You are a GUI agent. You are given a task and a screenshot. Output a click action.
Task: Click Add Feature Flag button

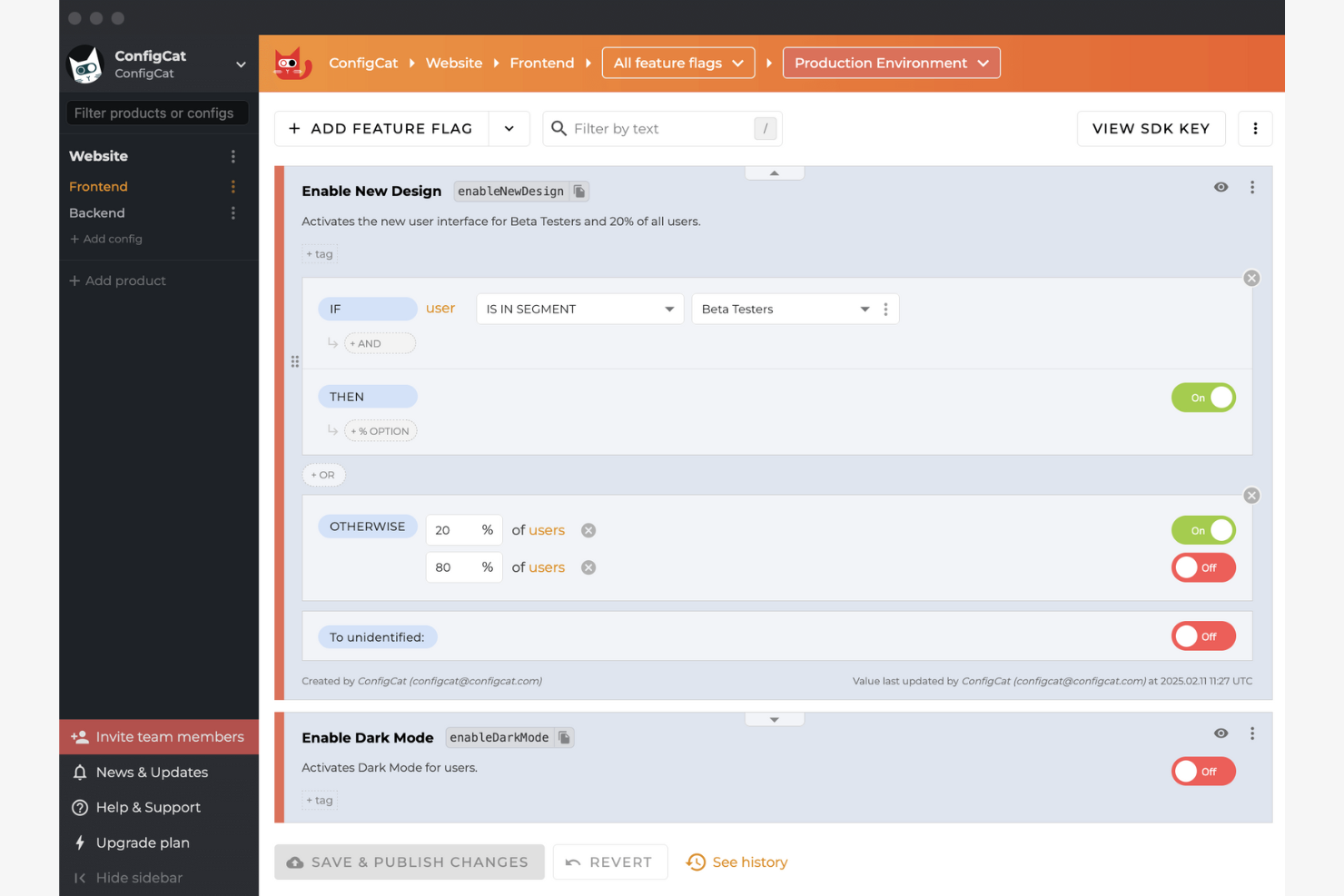point(381,129)
